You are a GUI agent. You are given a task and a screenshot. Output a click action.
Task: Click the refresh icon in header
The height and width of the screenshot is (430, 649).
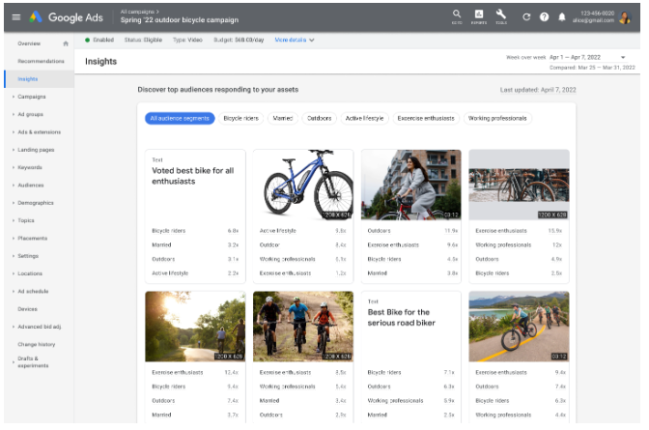click(526, 17)
